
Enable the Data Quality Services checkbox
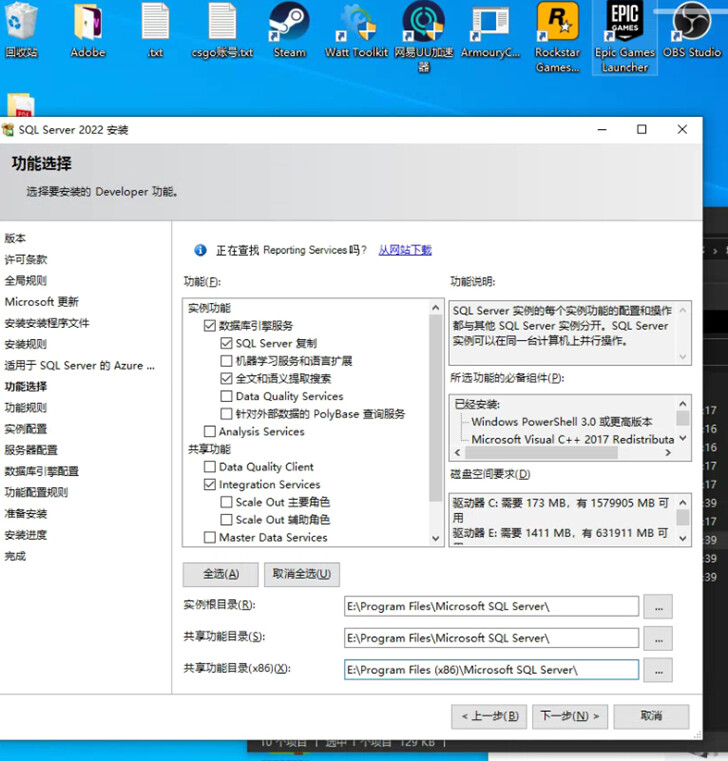click(226, 396)
